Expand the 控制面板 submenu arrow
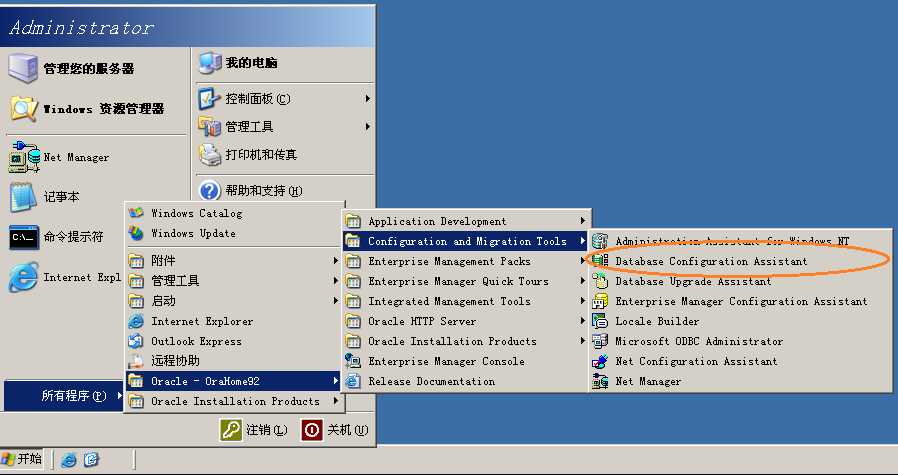The width and height of the screenshot is (898, 475). pos(368,99)
